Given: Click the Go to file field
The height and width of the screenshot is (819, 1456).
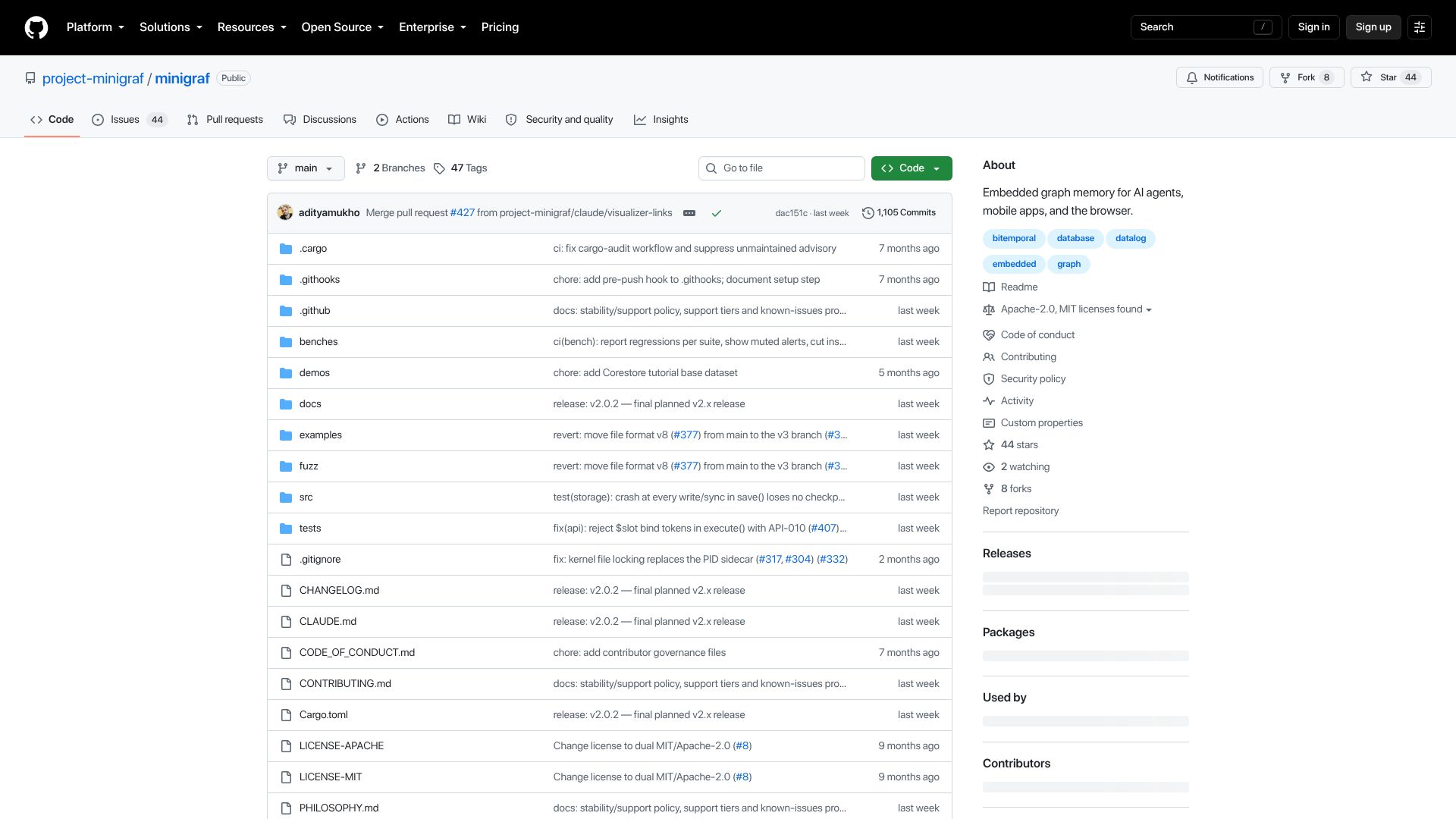Looking at the screenshot, I should pyautogui.click(x=782, y=168).
